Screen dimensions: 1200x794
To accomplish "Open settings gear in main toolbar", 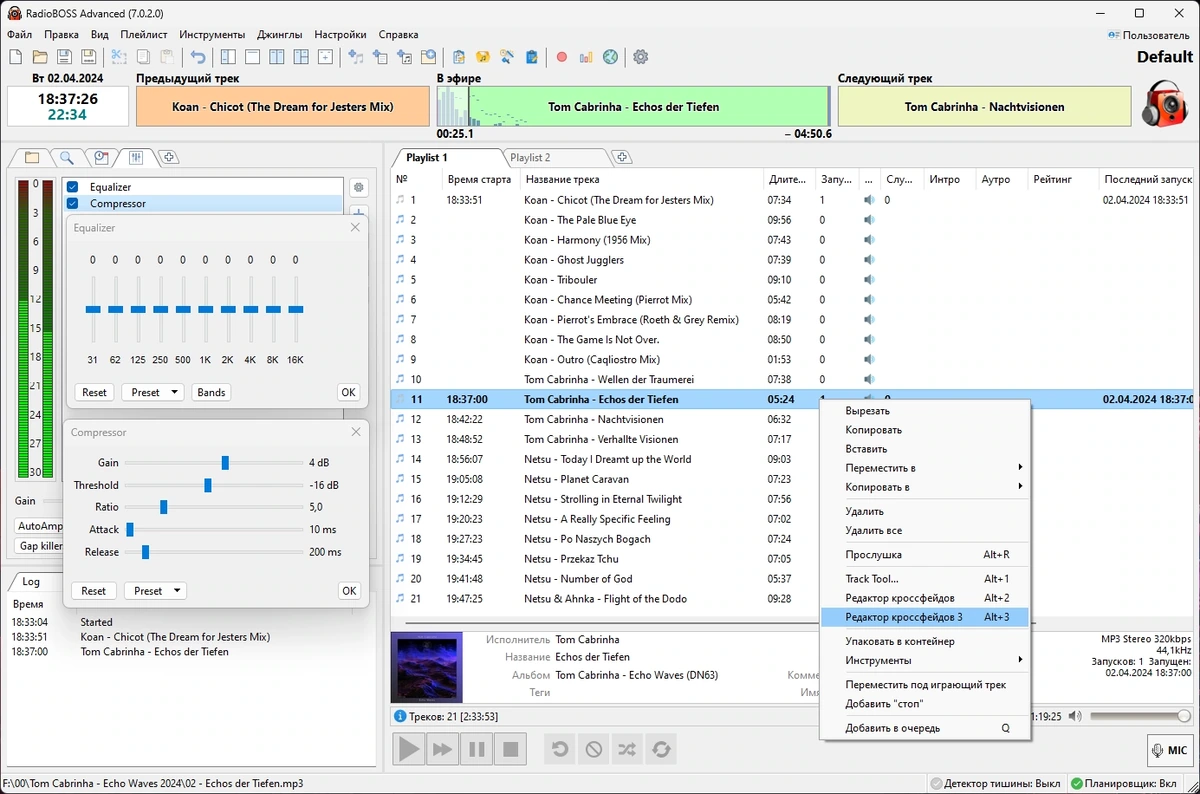I will click(641, 57).
